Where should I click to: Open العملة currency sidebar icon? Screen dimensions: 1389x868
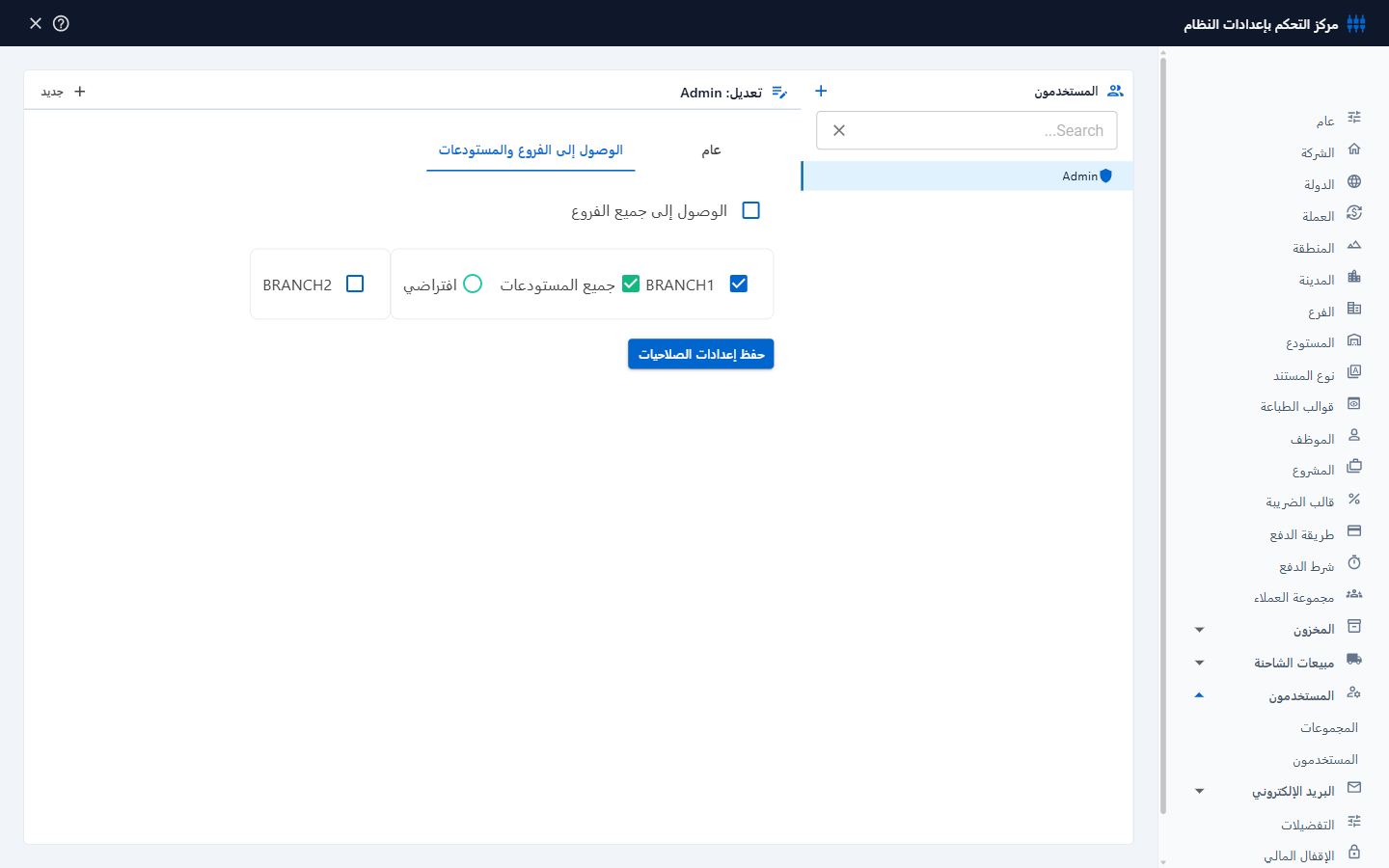1354,213
